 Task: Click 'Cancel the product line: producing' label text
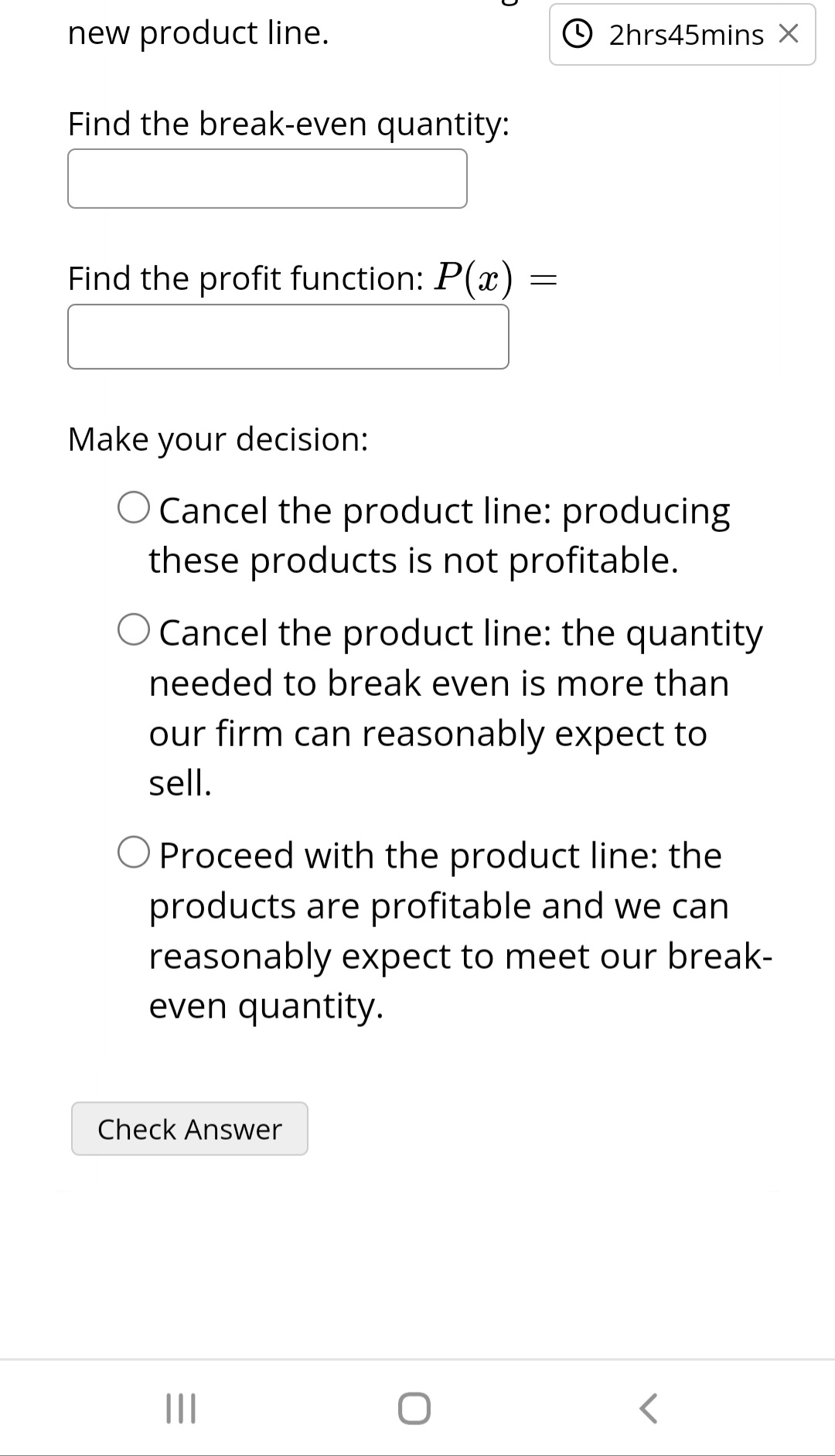click(444, 511)
